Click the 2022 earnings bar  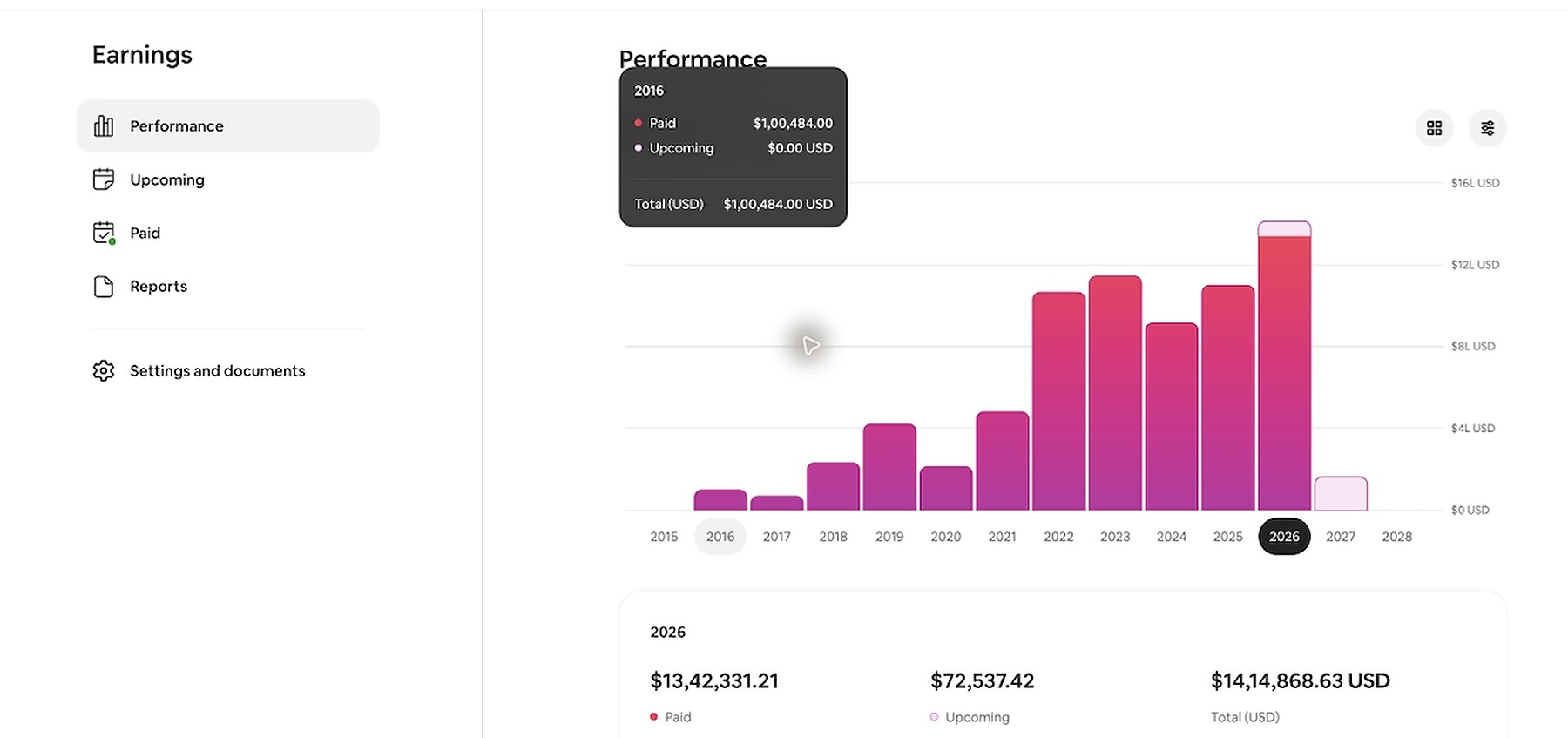point(1059,401)
